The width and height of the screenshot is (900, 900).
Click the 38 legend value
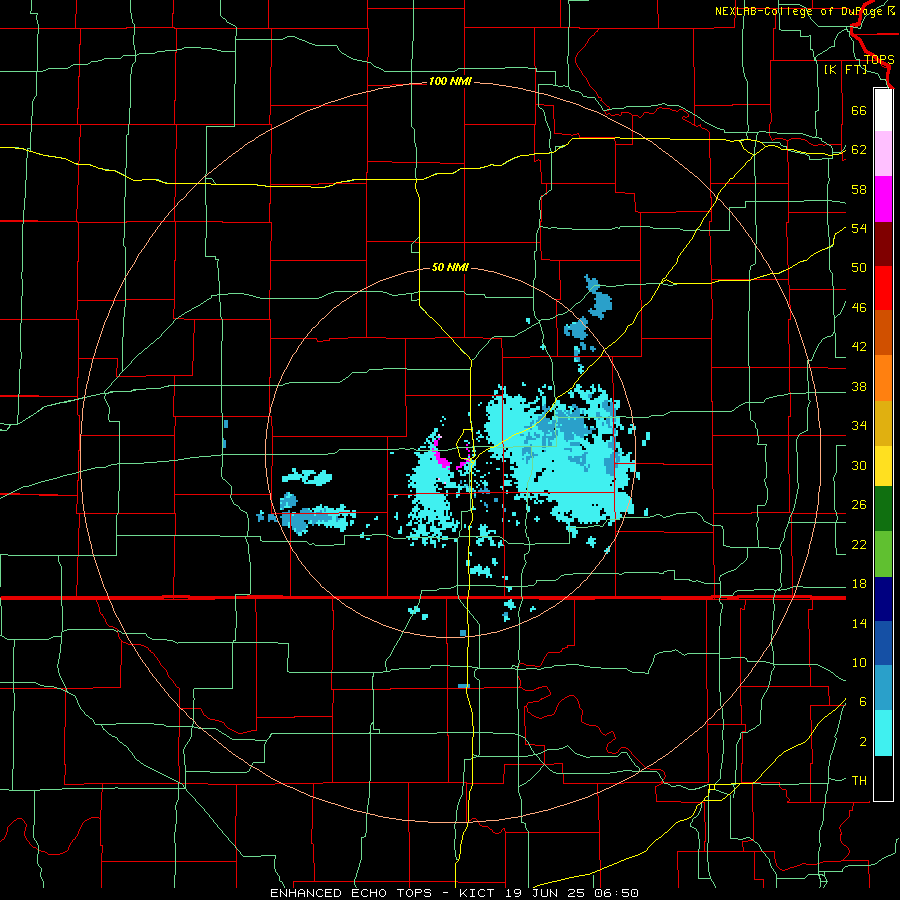[x=859, y=387]
